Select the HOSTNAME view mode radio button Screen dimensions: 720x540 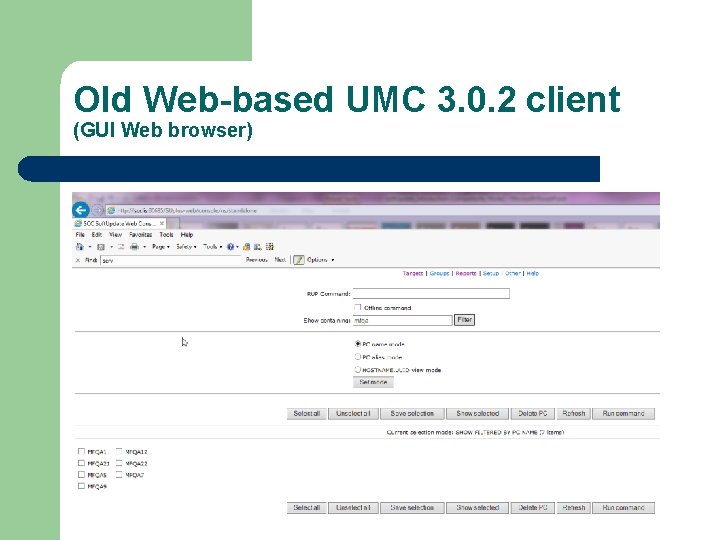click(358, 369)
